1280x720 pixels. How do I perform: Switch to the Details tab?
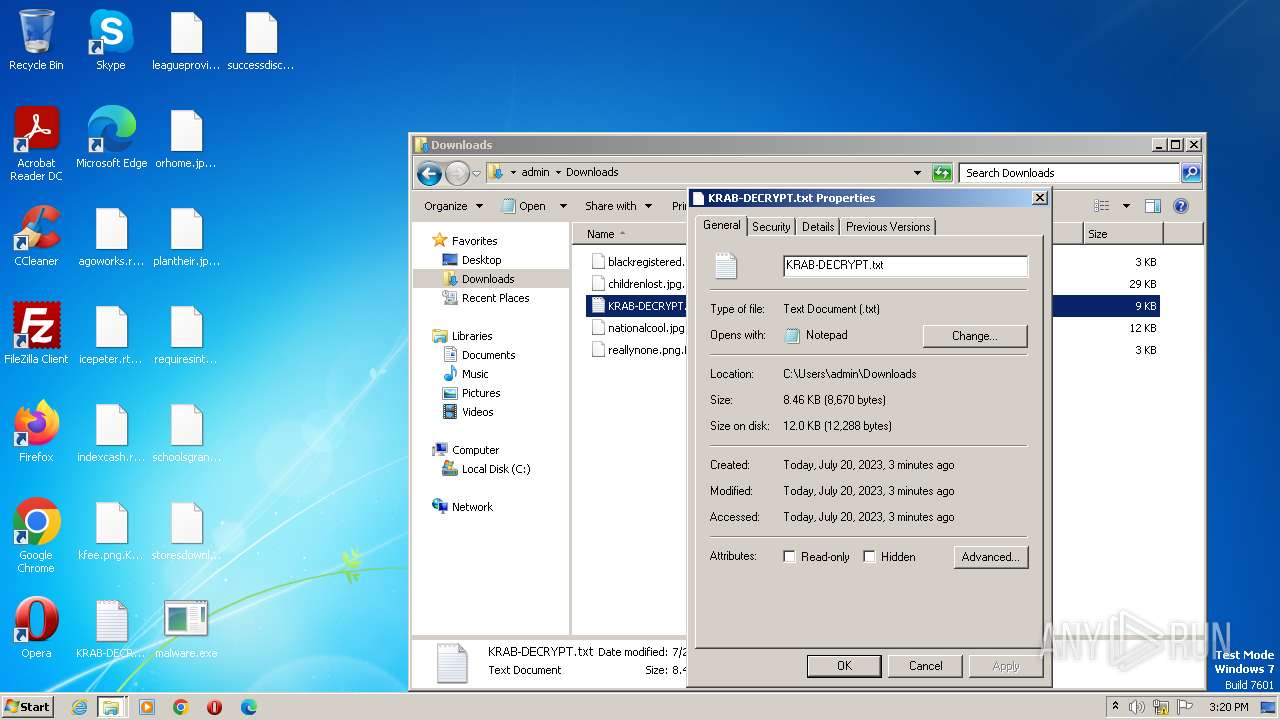coord(818,227)
